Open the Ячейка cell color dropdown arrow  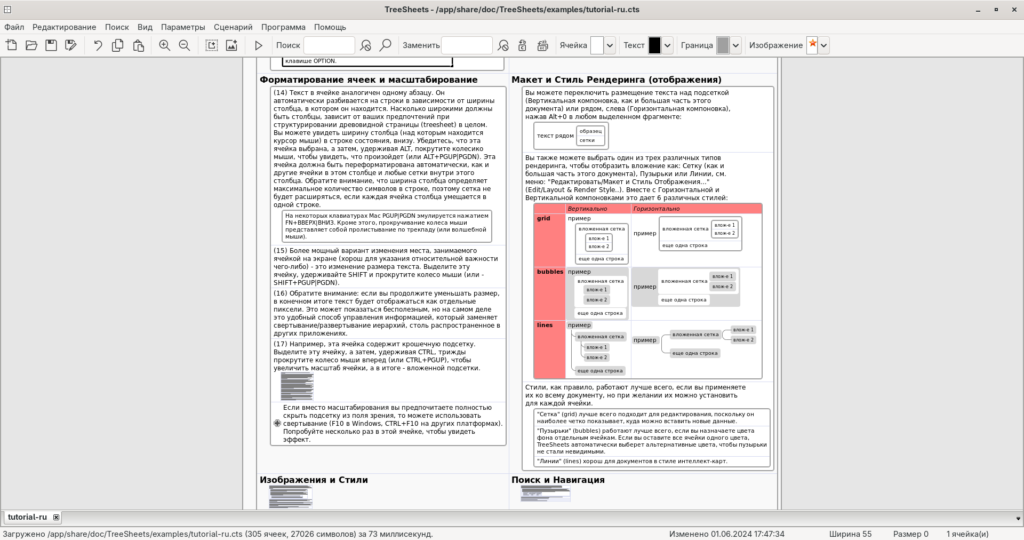(609, 45)
